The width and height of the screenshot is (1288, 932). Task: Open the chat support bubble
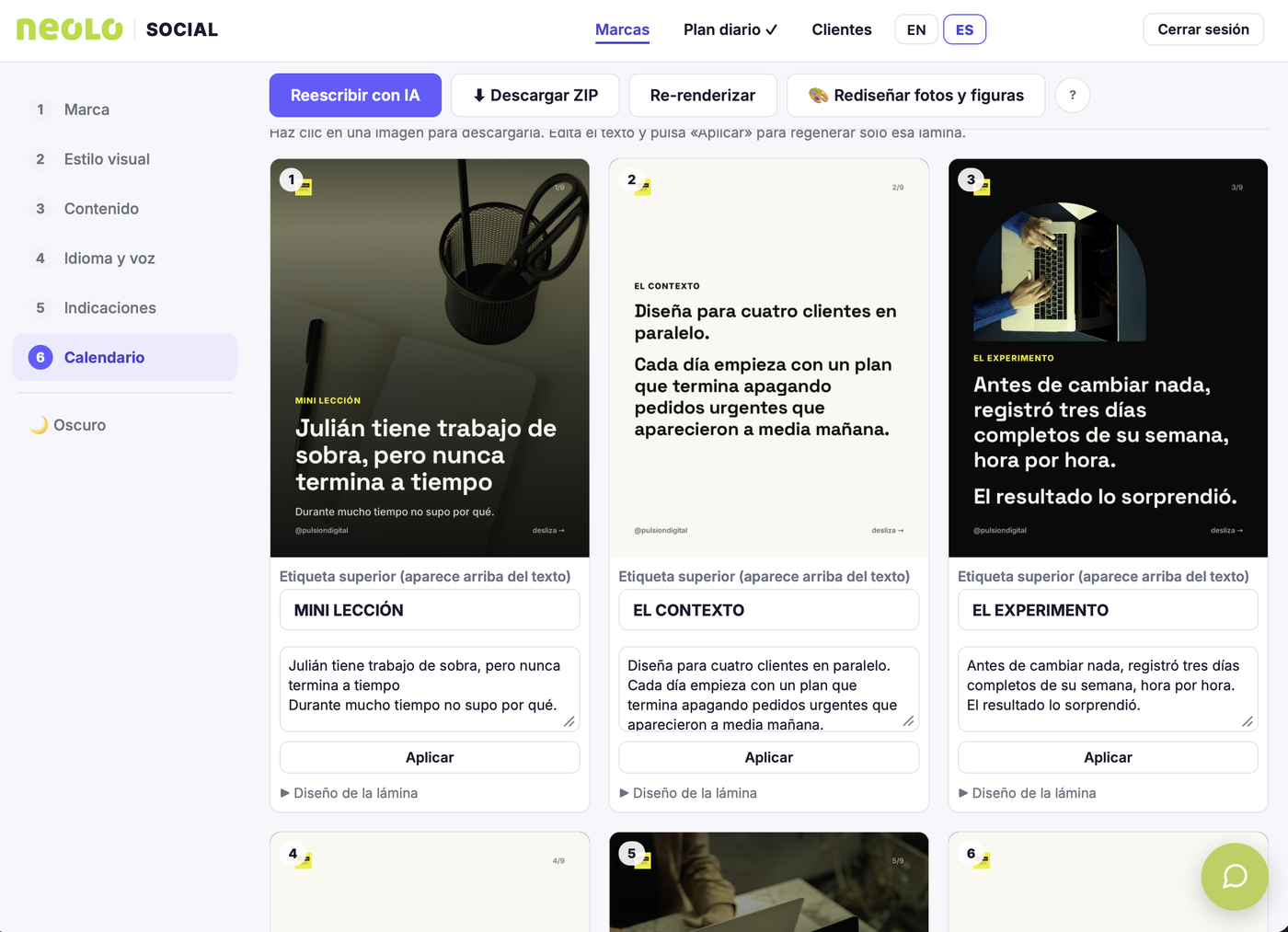pos(1235,876)
